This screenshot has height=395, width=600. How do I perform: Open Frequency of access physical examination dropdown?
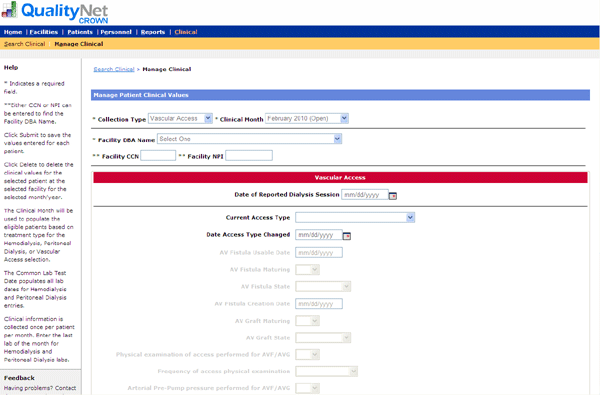pyautogui.click(x=327, y=372)
